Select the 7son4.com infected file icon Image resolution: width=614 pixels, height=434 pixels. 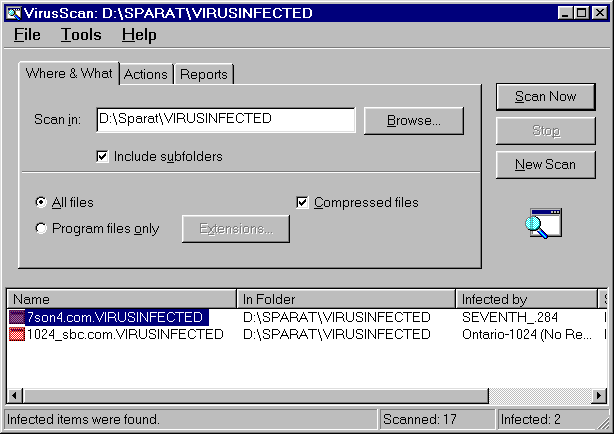pos(17,317)
